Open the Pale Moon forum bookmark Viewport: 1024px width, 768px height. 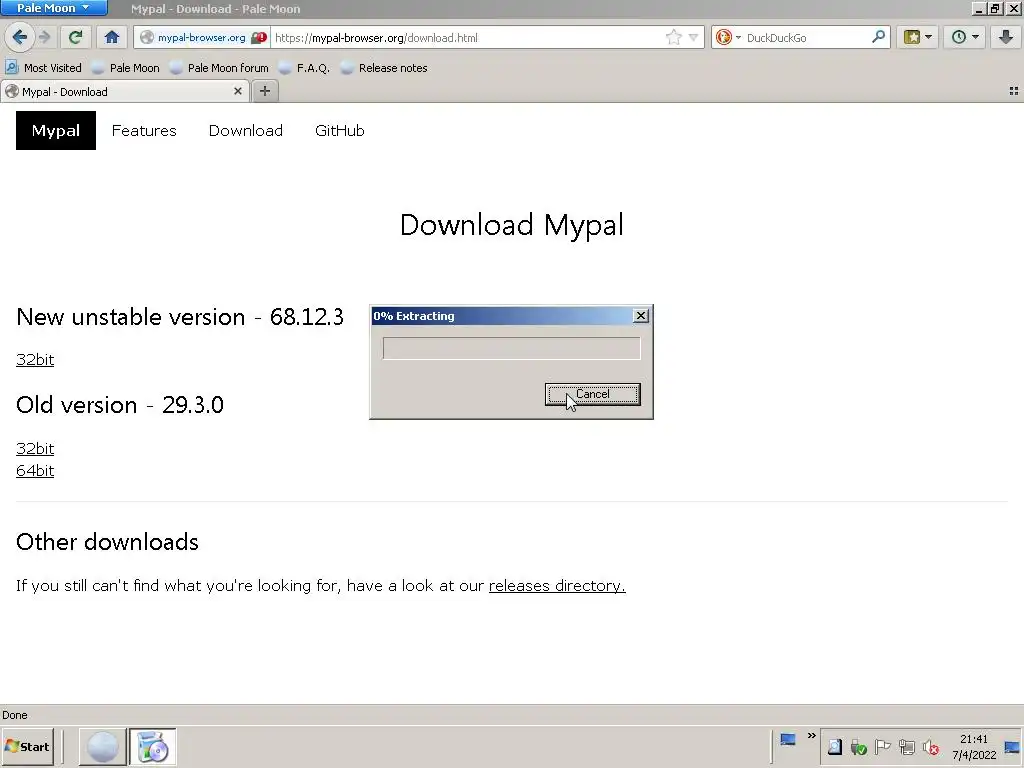click(219, 68)
